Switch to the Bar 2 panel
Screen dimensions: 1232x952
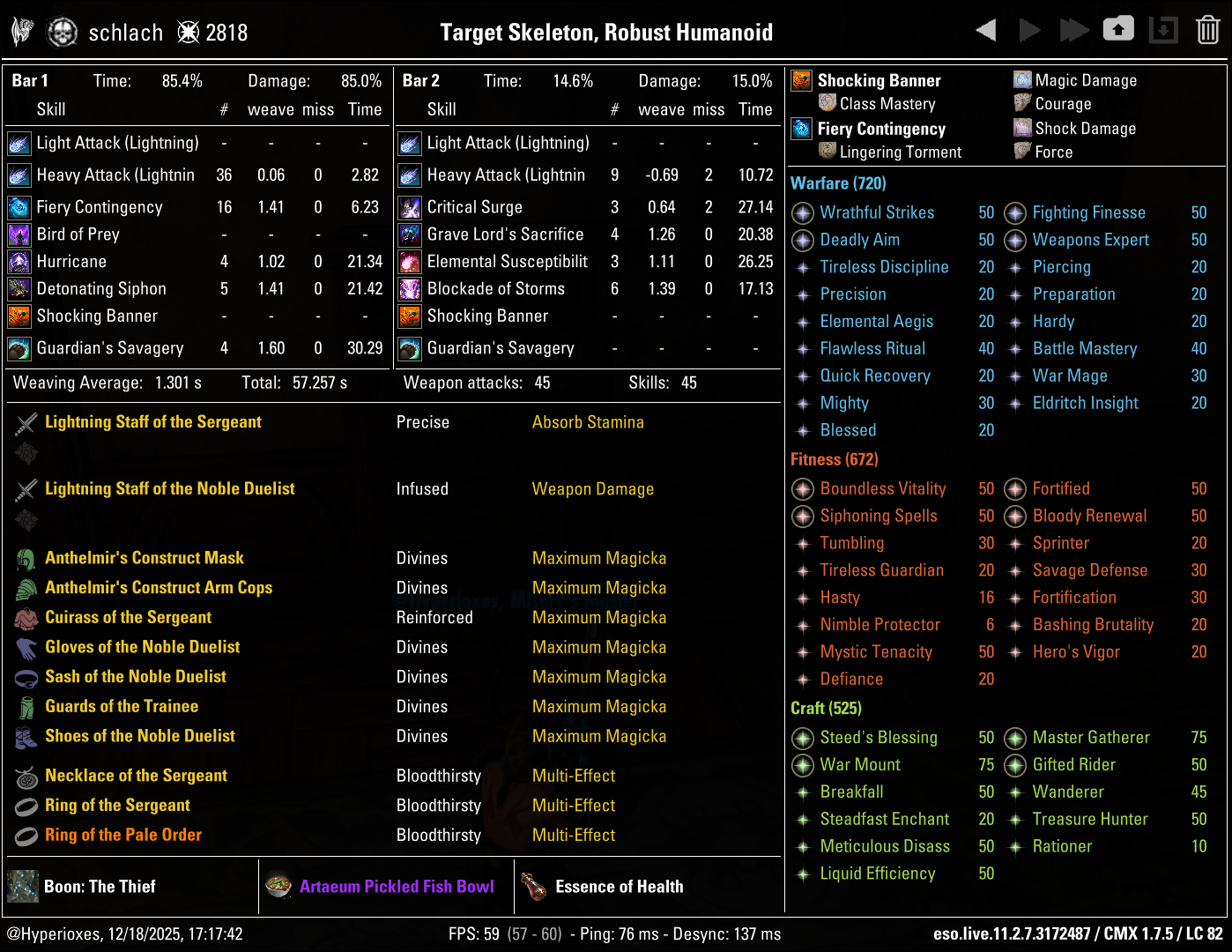point(420,80)
